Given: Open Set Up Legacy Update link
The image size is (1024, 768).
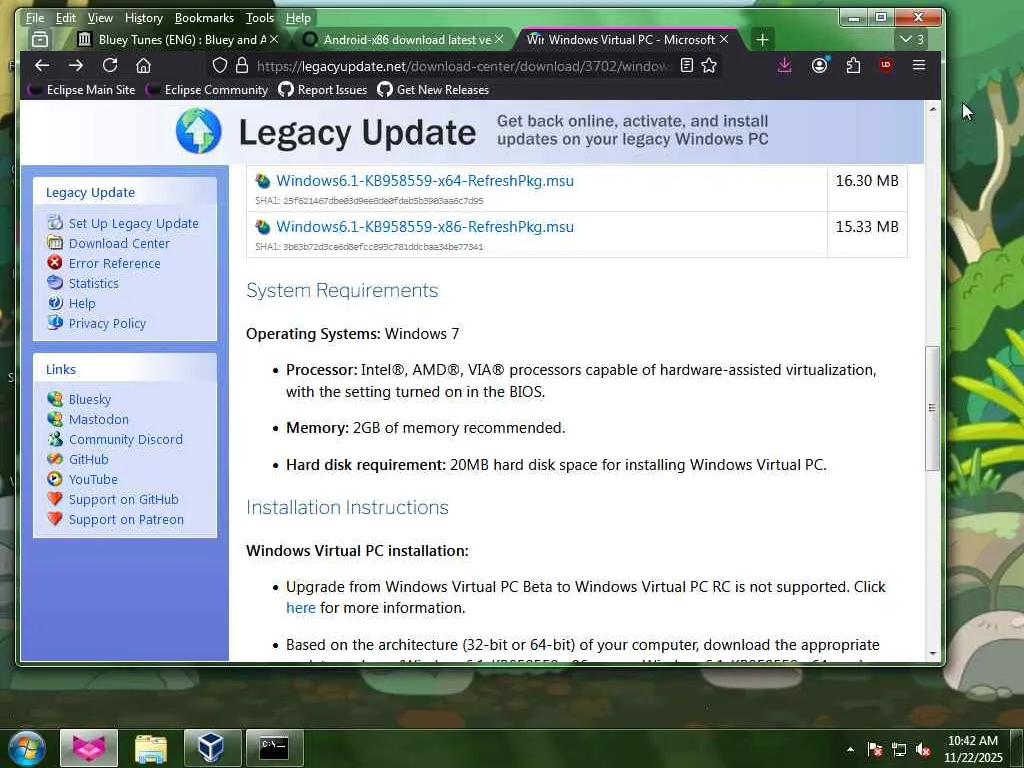Looking at the screenshot, I should coord(133,223).
